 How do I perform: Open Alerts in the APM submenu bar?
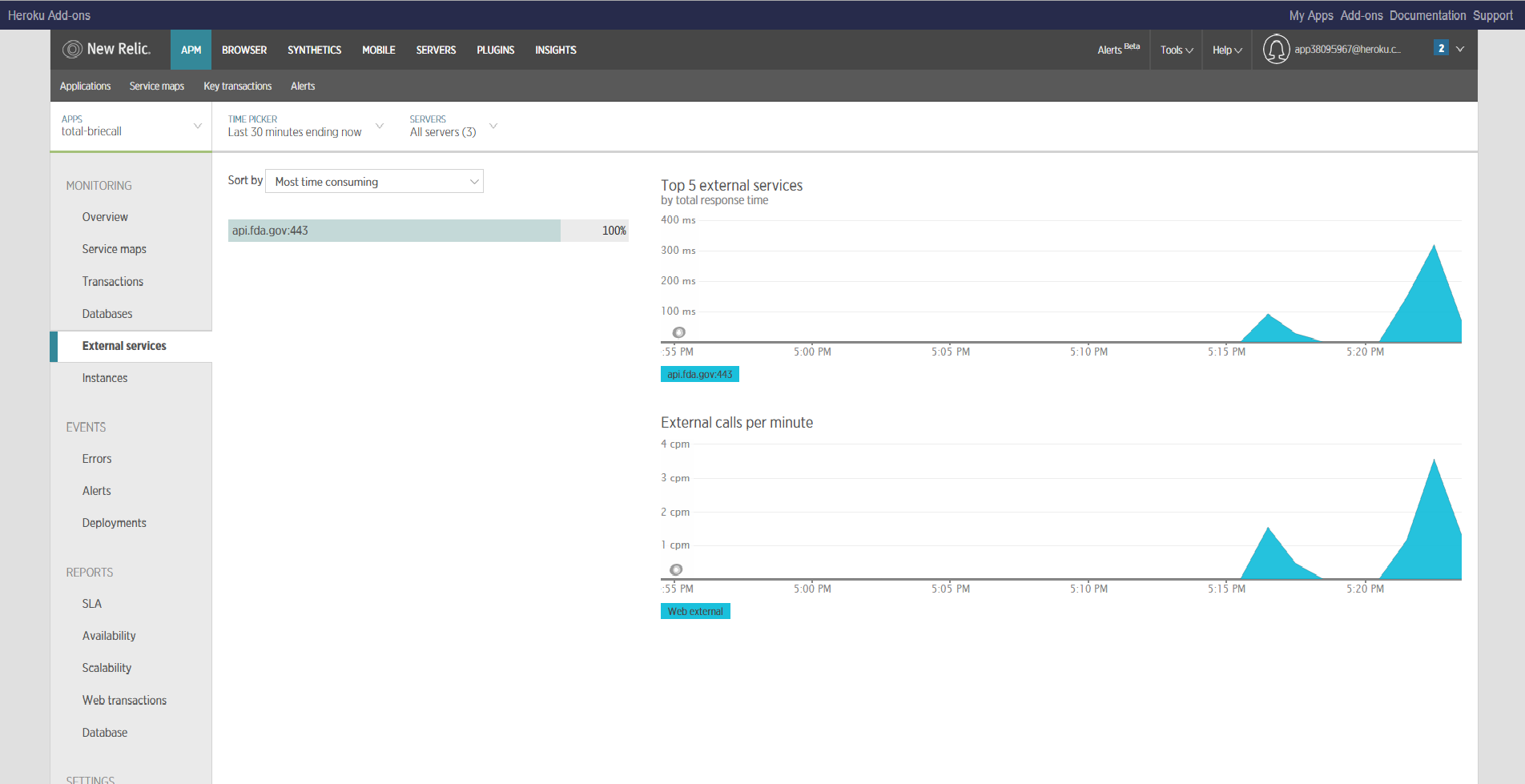pyautogui.click(x=303, y=86)
